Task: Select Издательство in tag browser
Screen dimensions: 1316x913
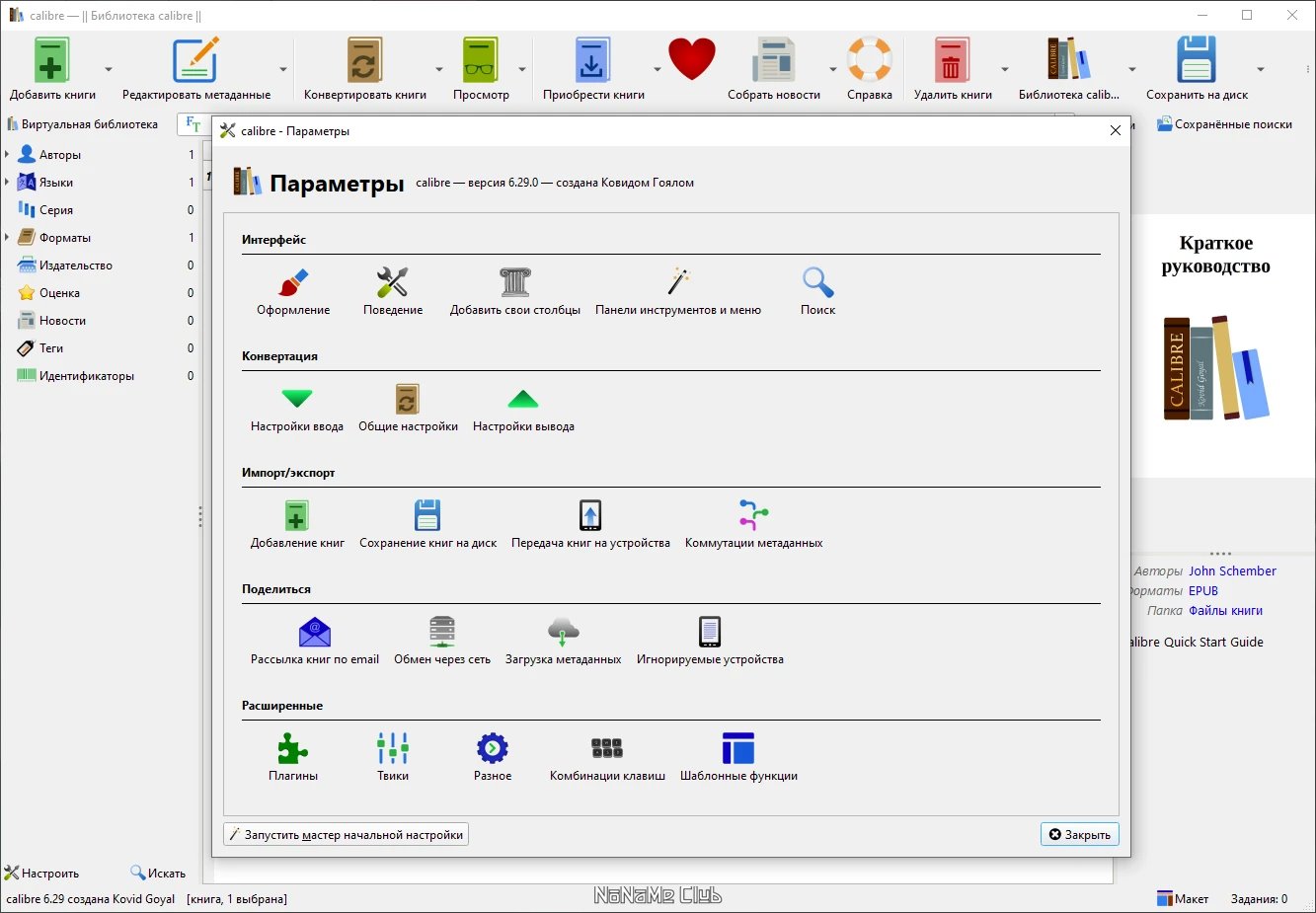Action: click(99, 266)
